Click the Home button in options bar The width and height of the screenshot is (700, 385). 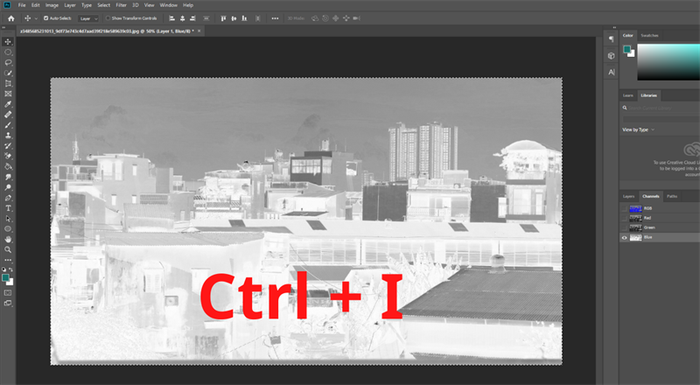click(x=11, y=18)
